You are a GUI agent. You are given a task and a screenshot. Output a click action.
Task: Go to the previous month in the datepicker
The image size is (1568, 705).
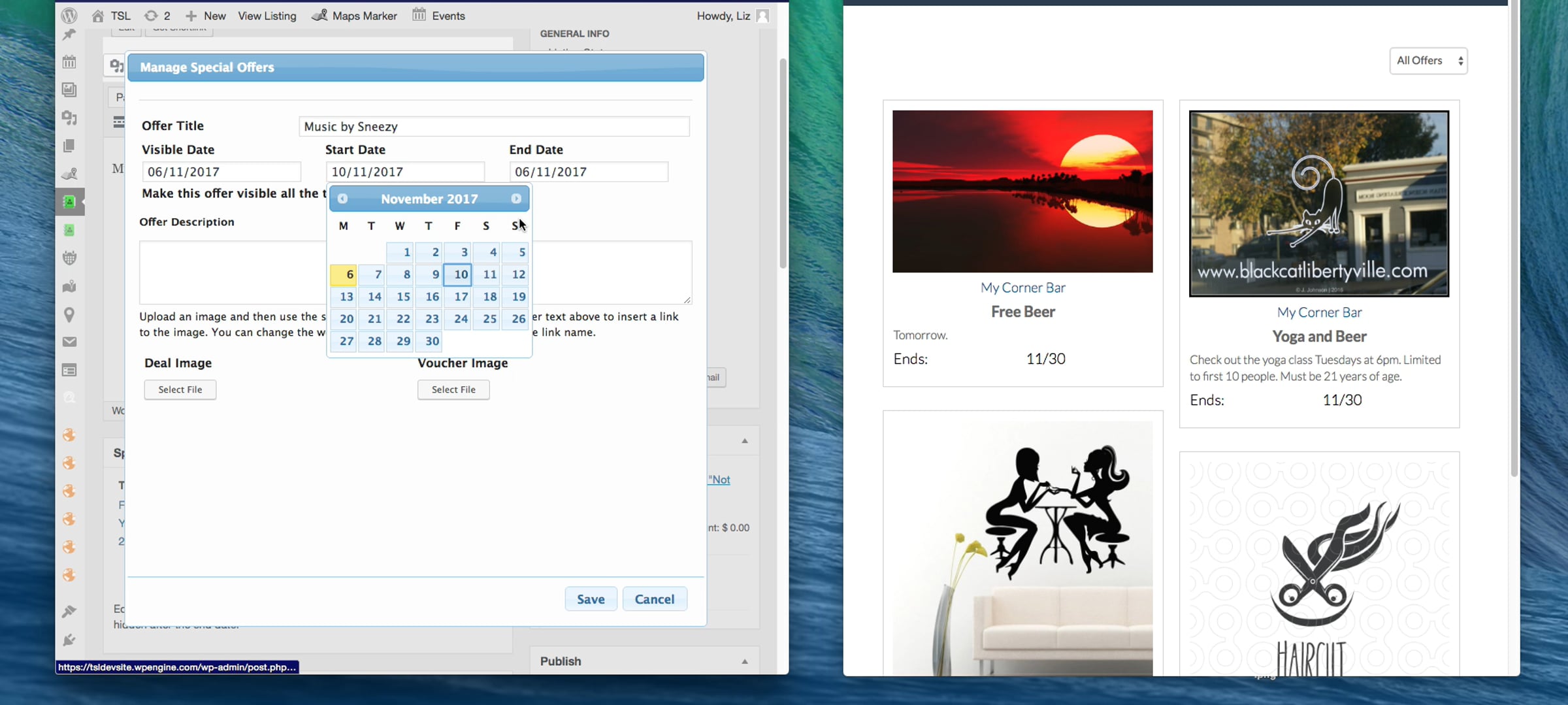[342, 199]
